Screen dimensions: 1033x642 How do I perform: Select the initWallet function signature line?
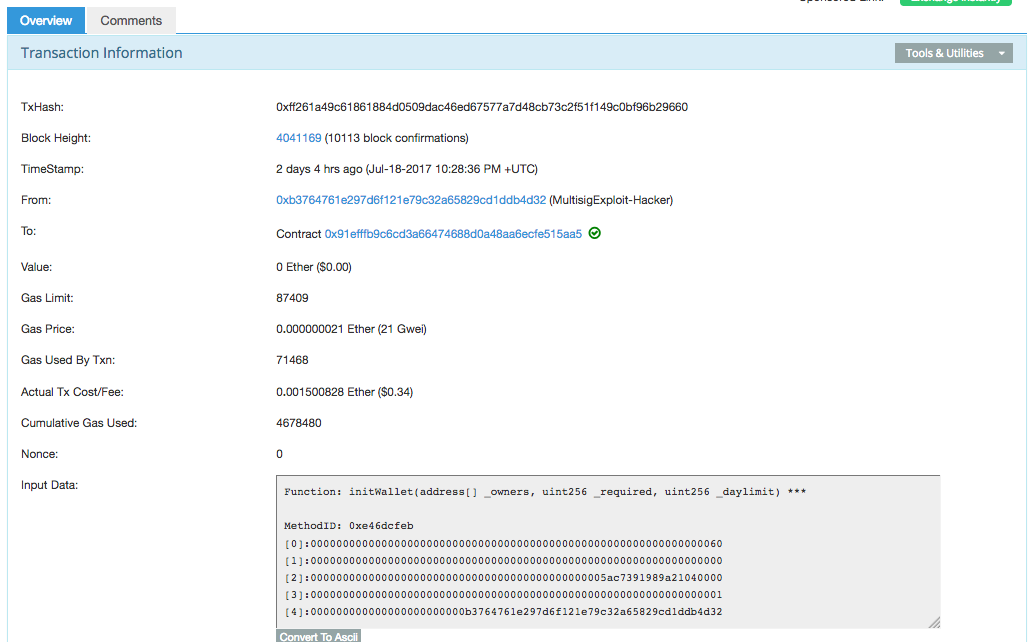pyautogui.click(x=545, y=492)
